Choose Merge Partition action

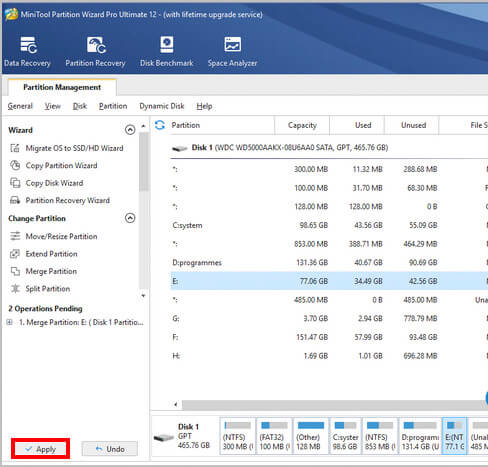pyautogui.click(x=51, y=271)
